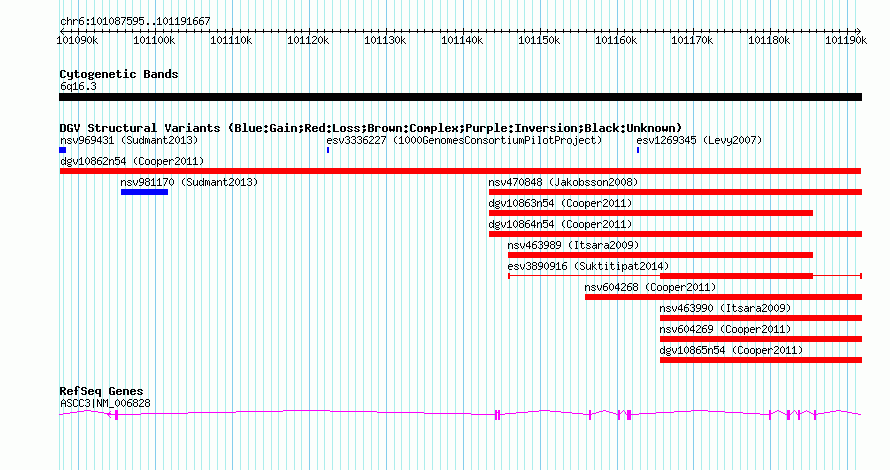890x470 pixels.
Task: Click the blue nsv981170 gain bar
Action: click(144, 192)
